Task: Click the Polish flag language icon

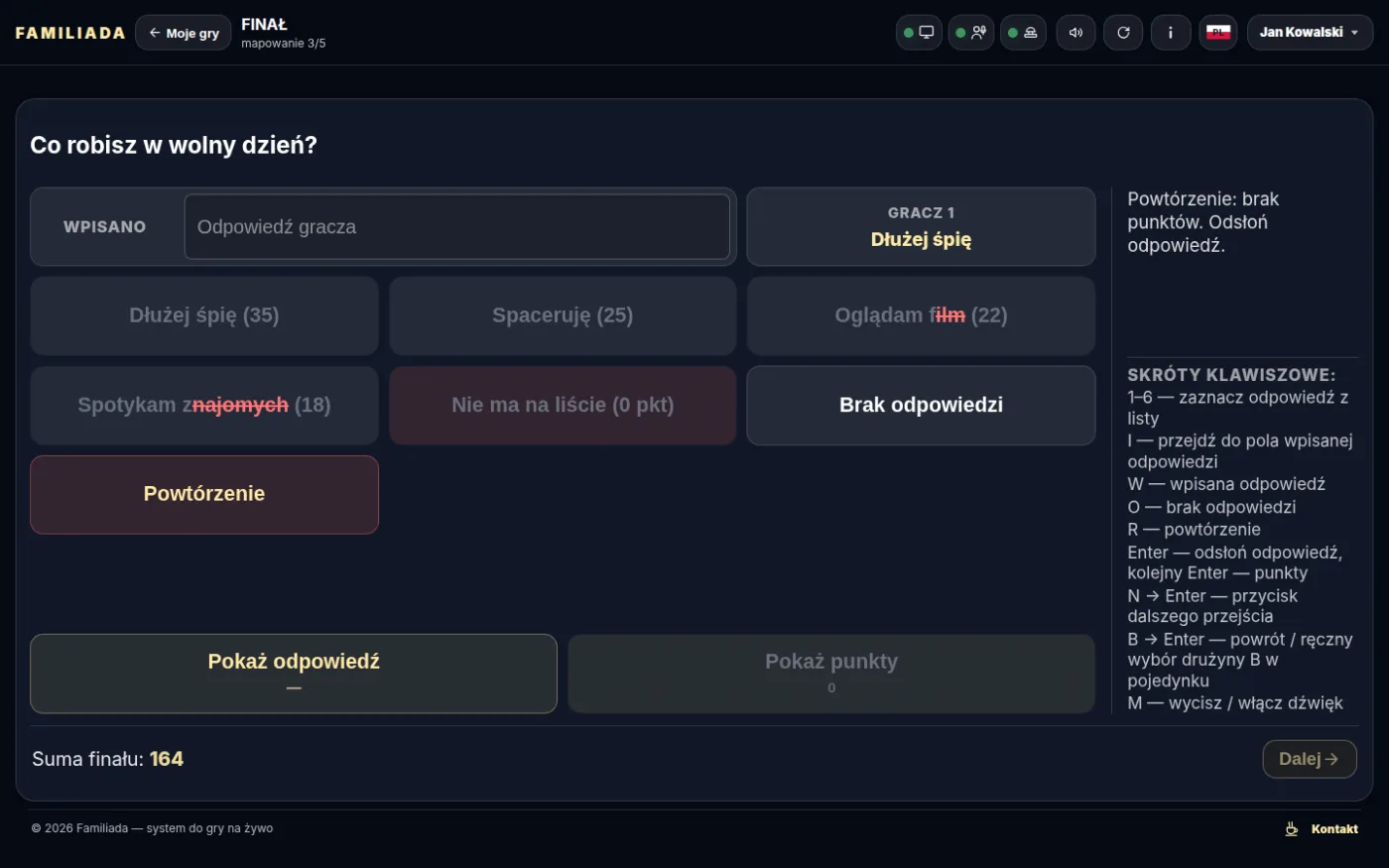Action: [x=1218, y=33]
